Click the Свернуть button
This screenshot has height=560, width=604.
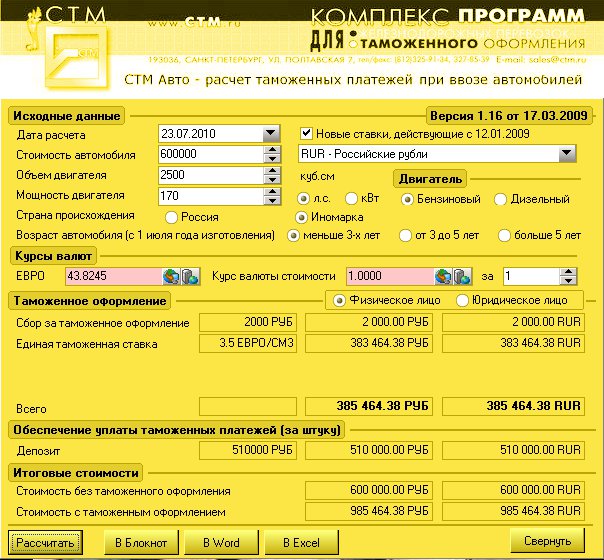pyautogui.click(x=547, y=541)
